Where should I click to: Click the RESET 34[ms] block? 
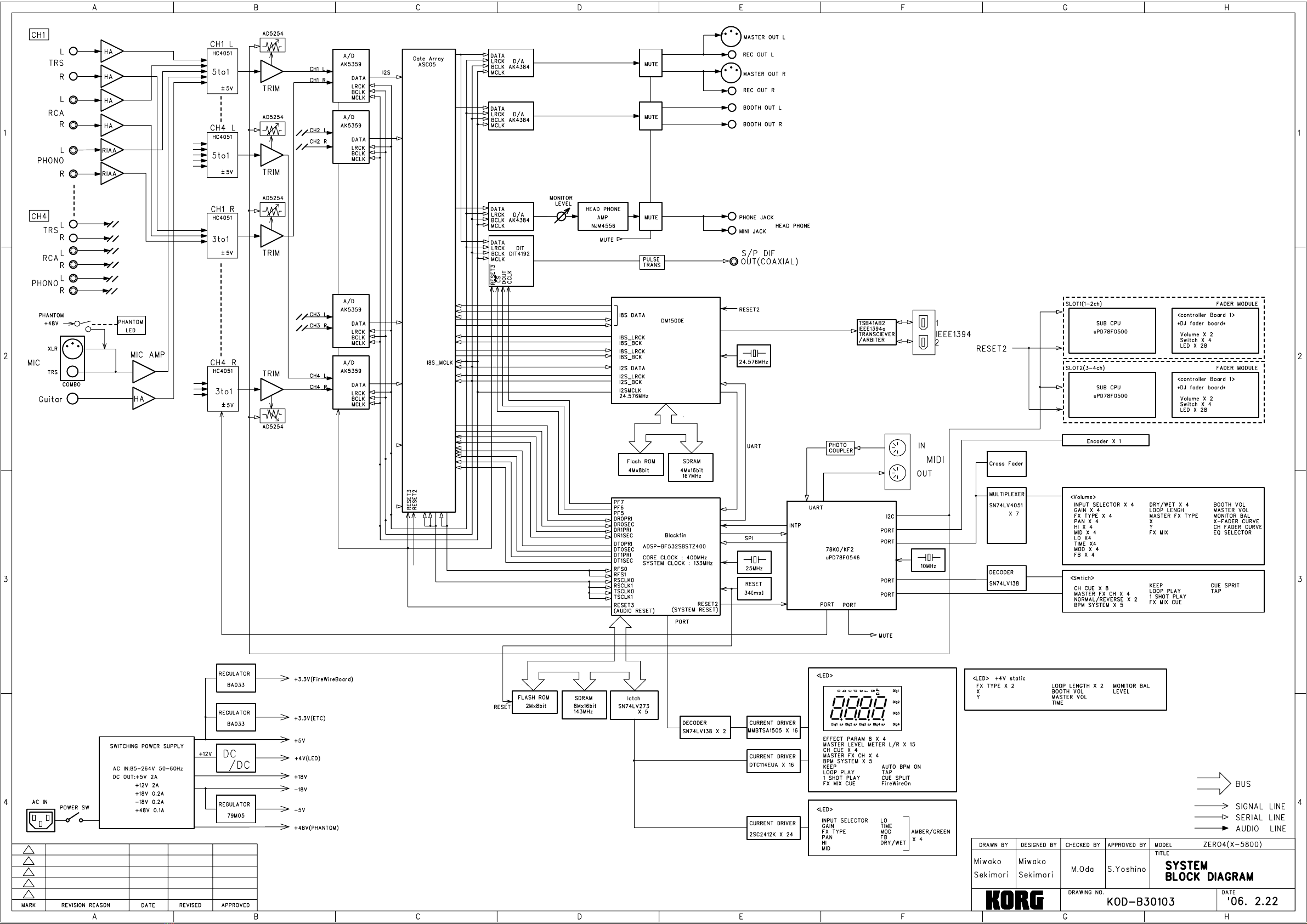[754, 588]
